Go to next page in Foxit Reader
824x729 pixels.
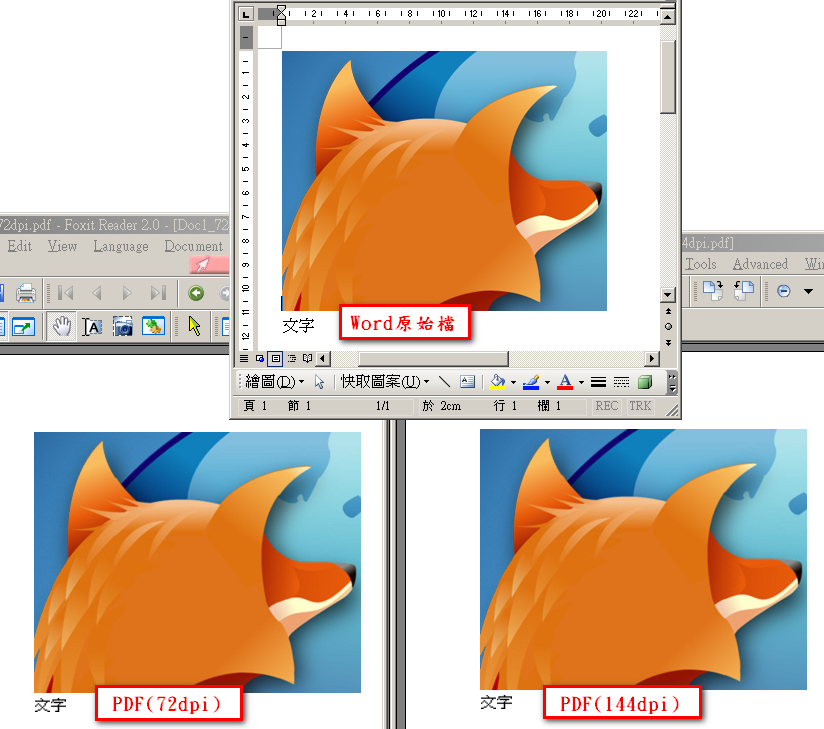(x=127, y=293)
